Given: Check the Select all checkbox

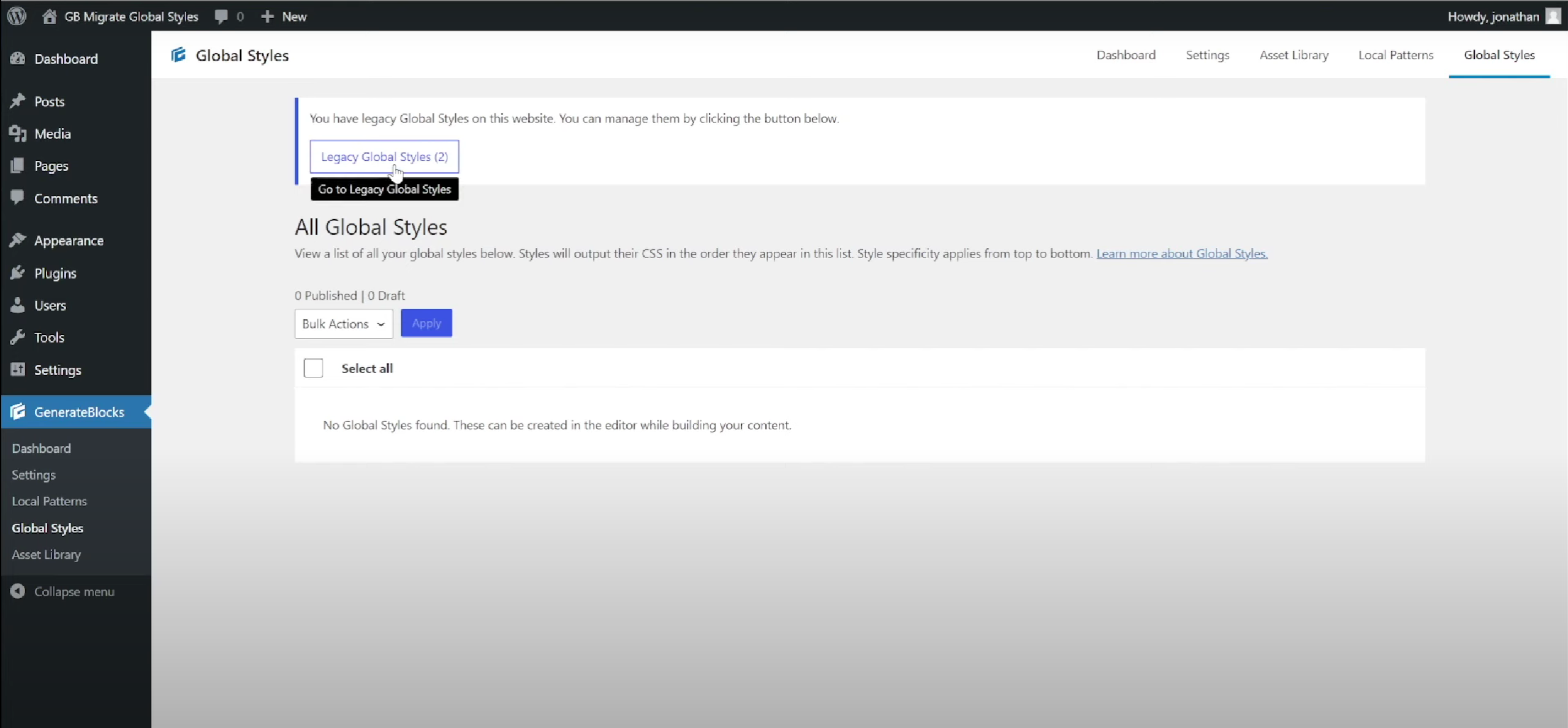Looking at the screenshot, I should click(x=313, y=368).
